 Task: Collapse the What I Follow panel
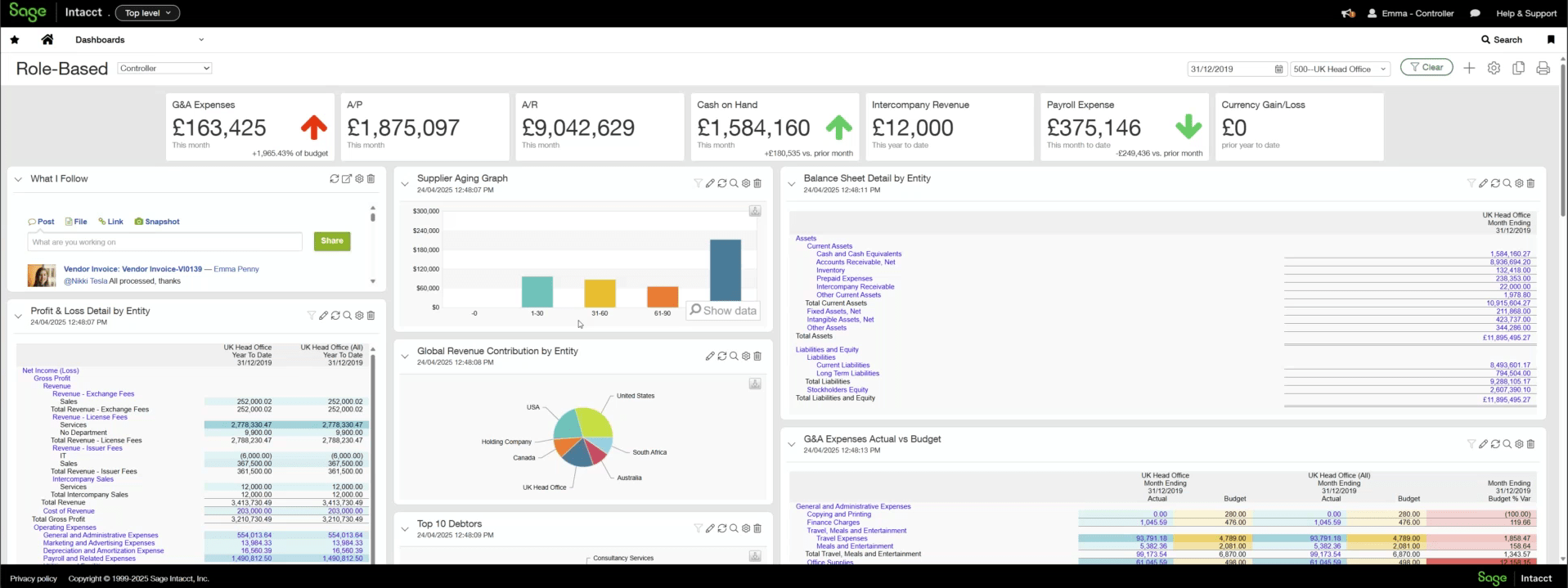click(18, 179)
